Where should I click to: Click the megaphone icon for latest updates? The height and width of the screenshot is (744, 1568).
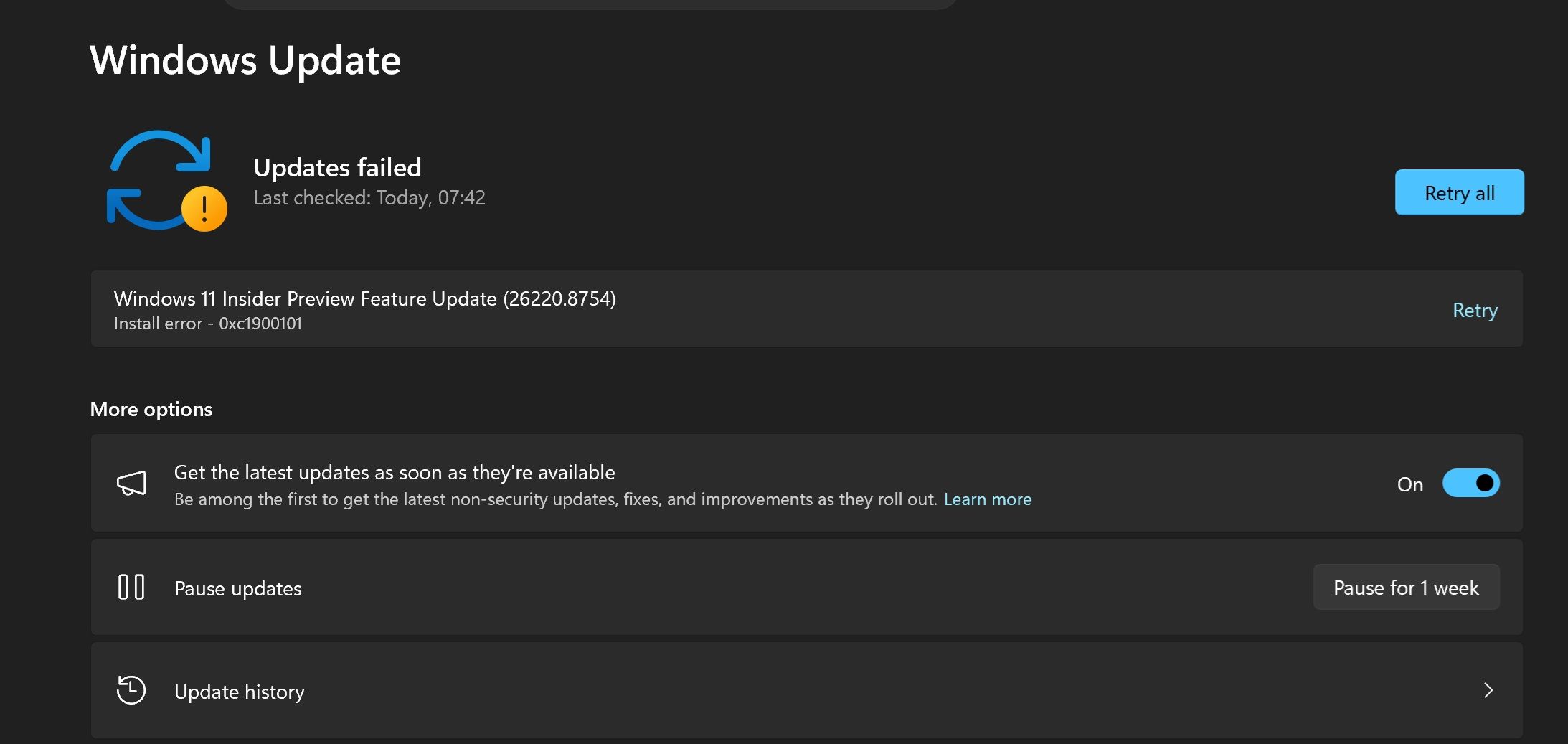coord(131,484)
